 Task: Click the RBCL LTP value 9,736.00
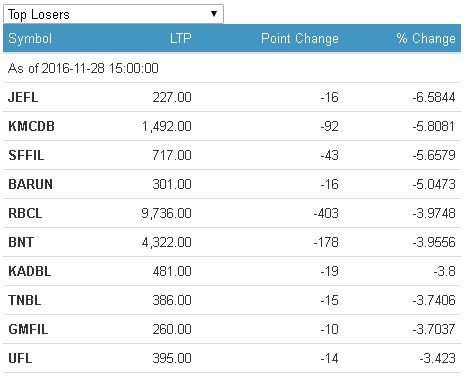point(166,213)
